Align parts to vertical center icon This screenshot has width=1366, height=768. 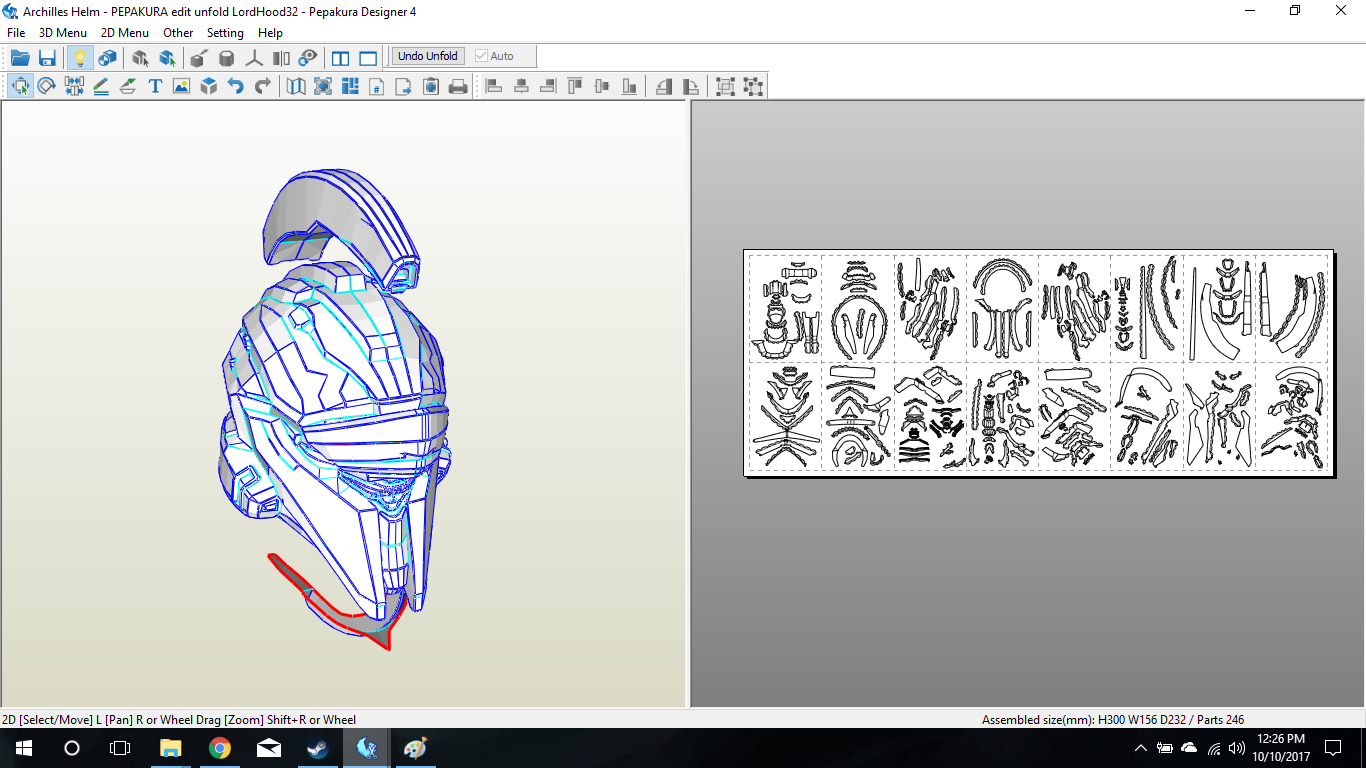click(x=602, y=86)
